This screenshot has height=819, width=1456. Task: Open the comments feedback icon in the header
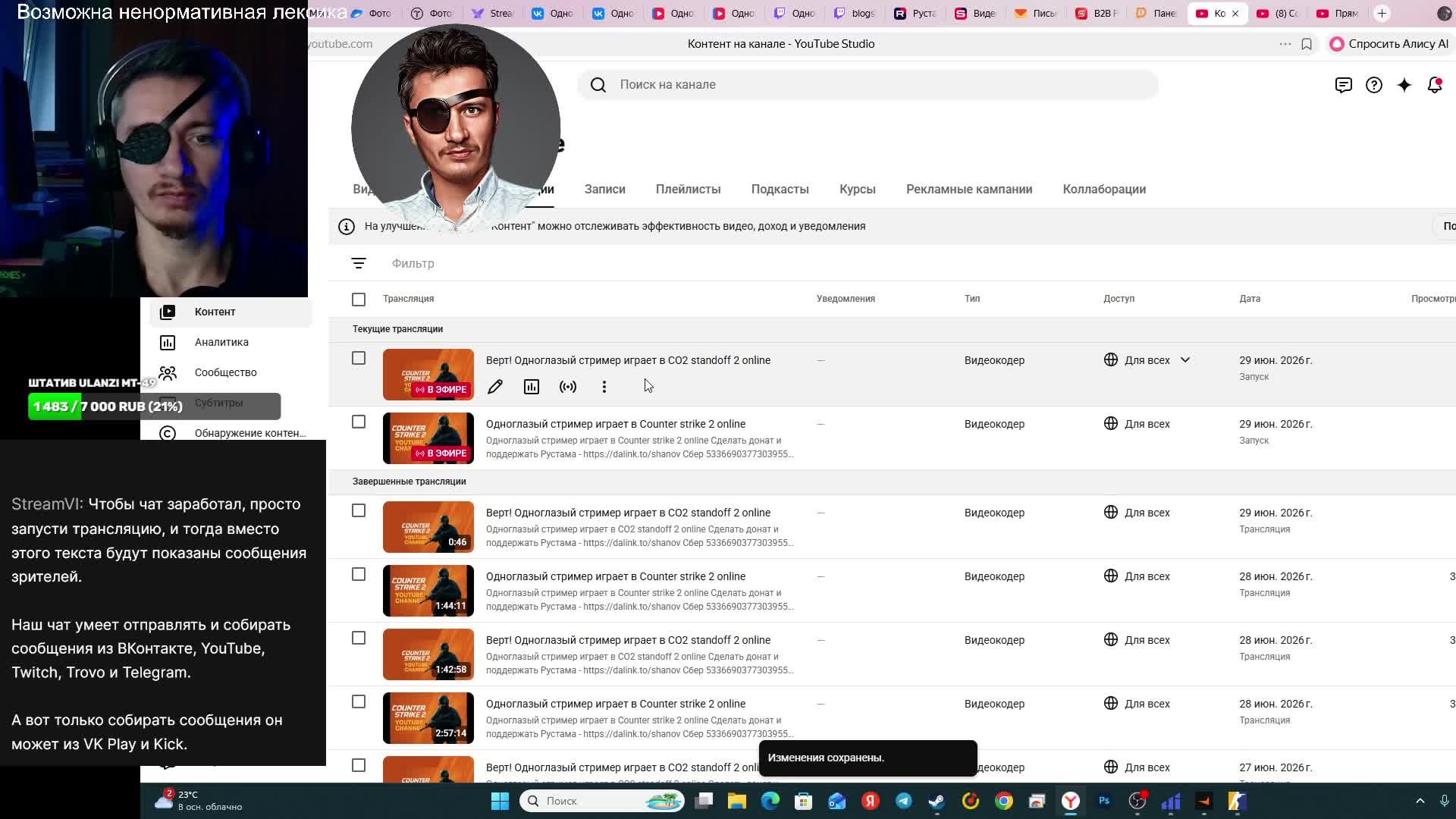click(x=1344, y=85)
